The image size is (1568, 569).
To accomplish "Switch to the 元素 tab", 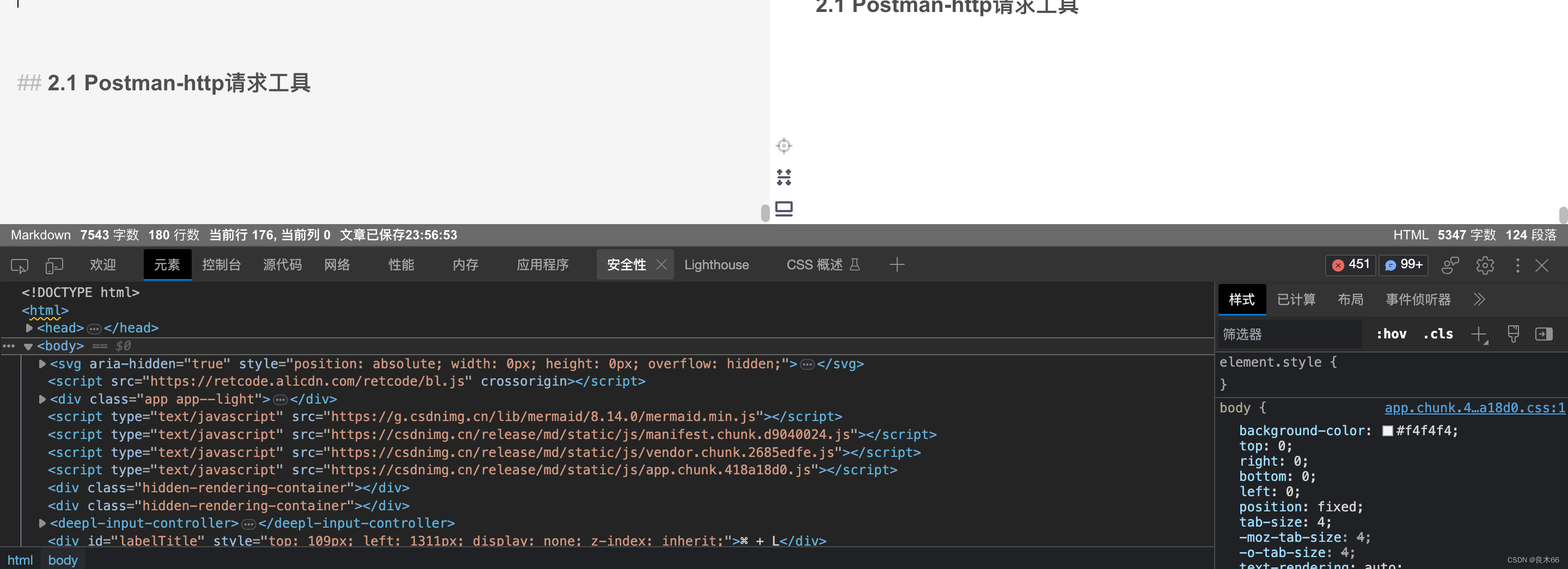I will (167, 264).
